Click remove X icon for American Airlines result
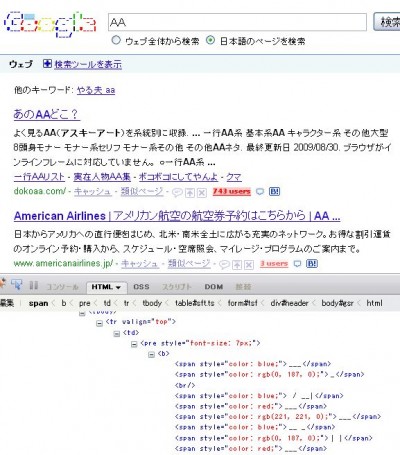 point(249,265)
